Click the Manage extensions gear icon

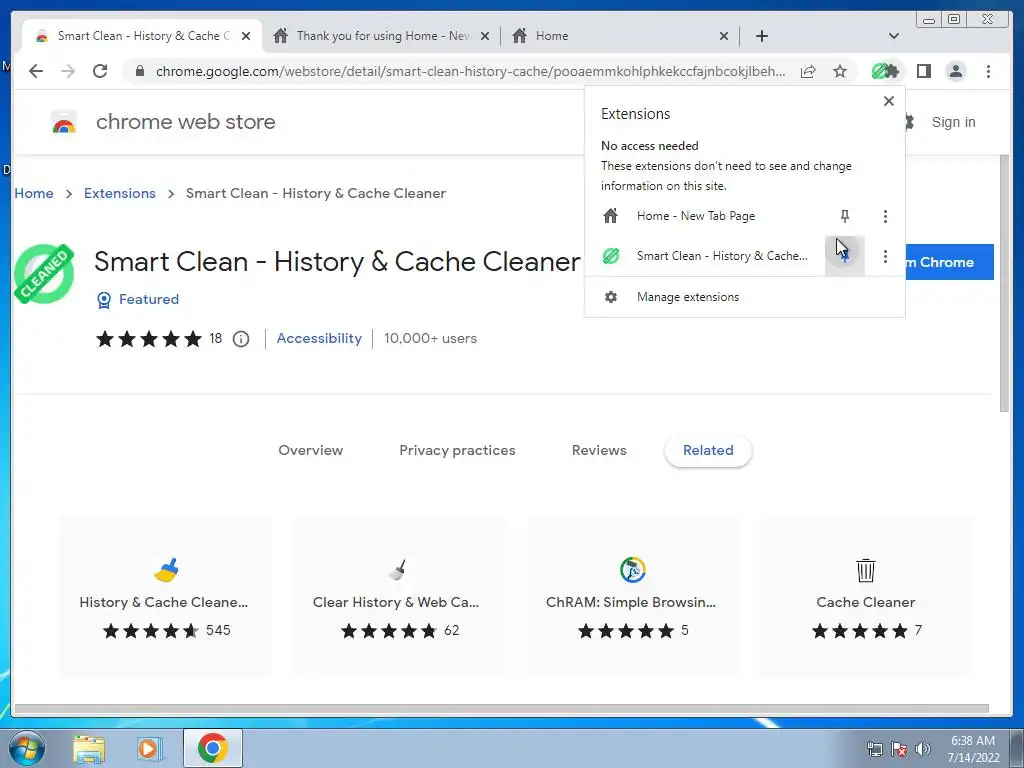[x=611, y=297]
